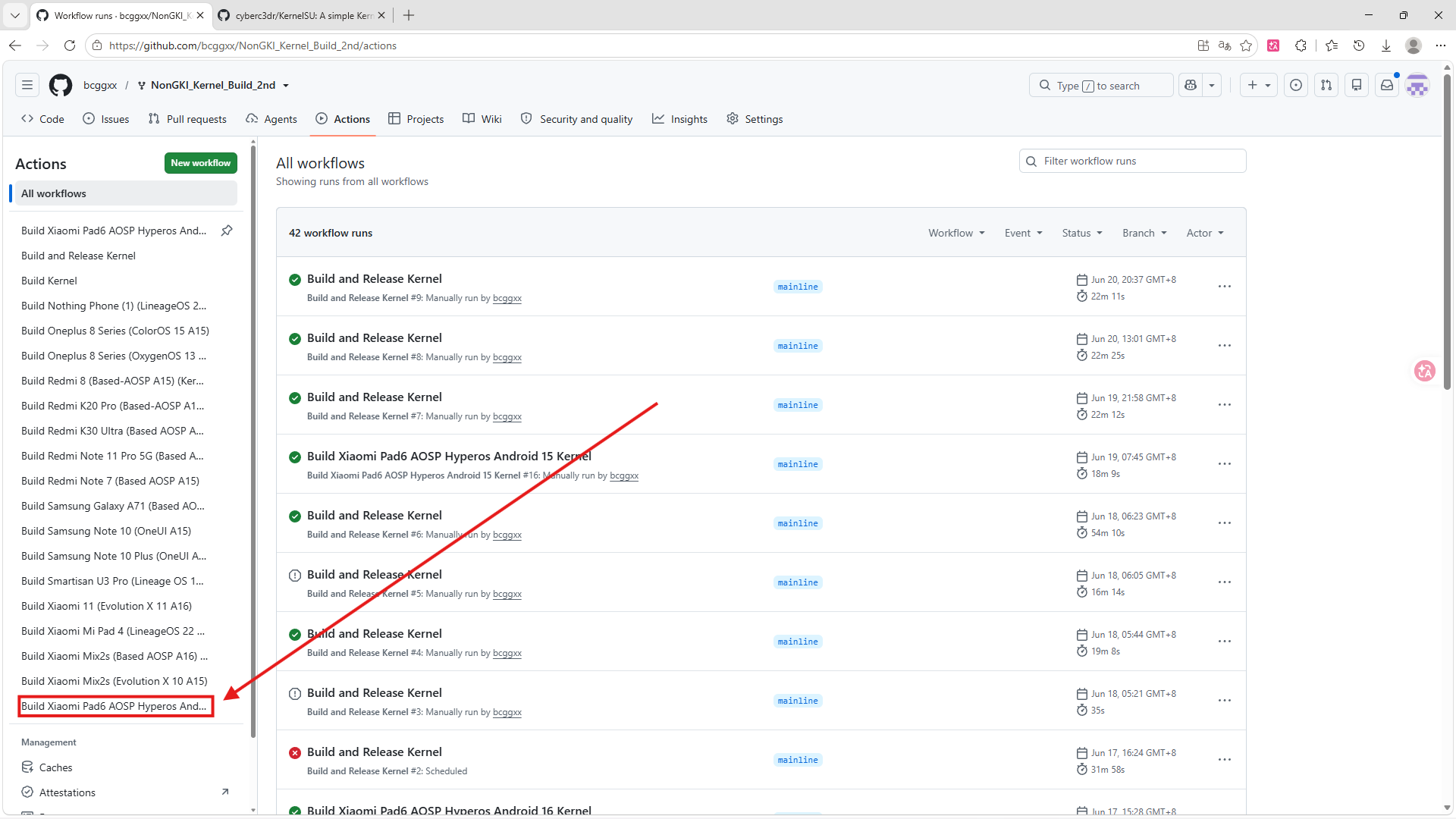The height and width of the screenshot is (819, 1456).
Task: Go to the Code tab
Action: [x=42, y=119]
